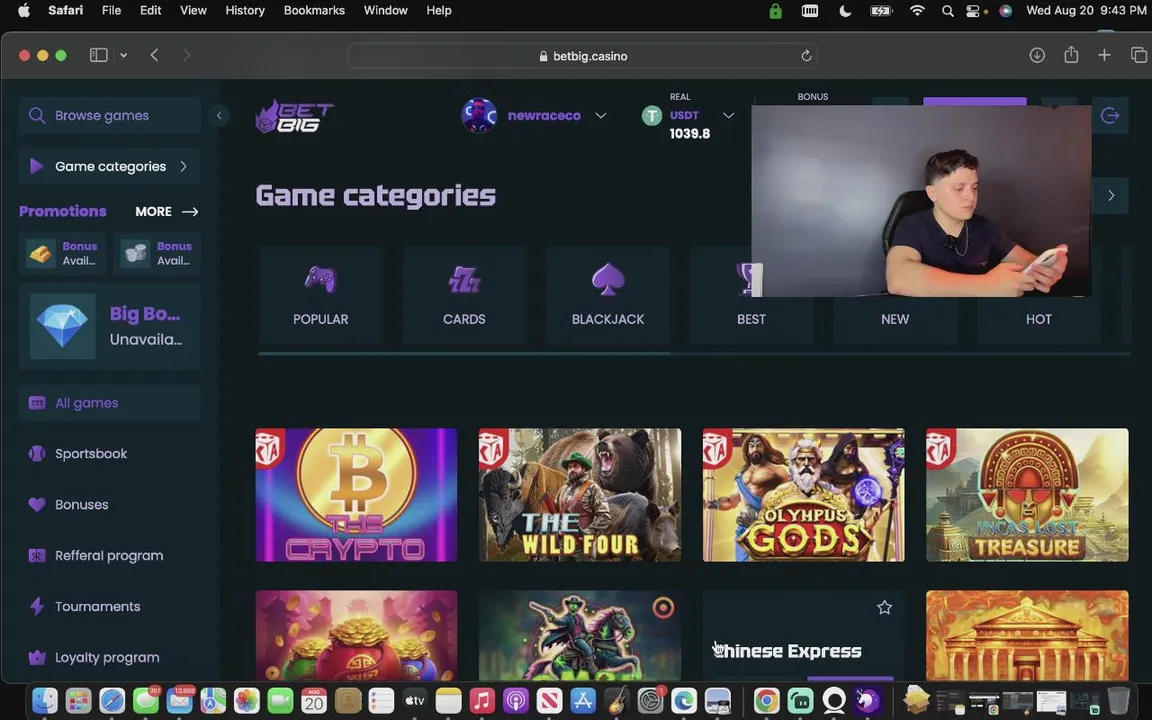Screen dimensions: 1152x720
Task: Open Loyalty program from sidebar
Action: click(x=109, y=658)
